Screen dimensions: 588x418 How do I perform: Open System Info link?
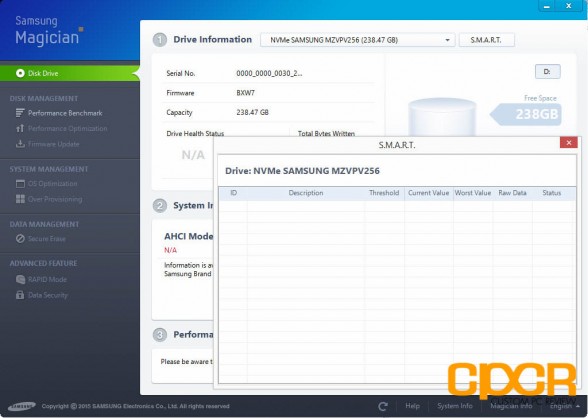coord(455,406)
